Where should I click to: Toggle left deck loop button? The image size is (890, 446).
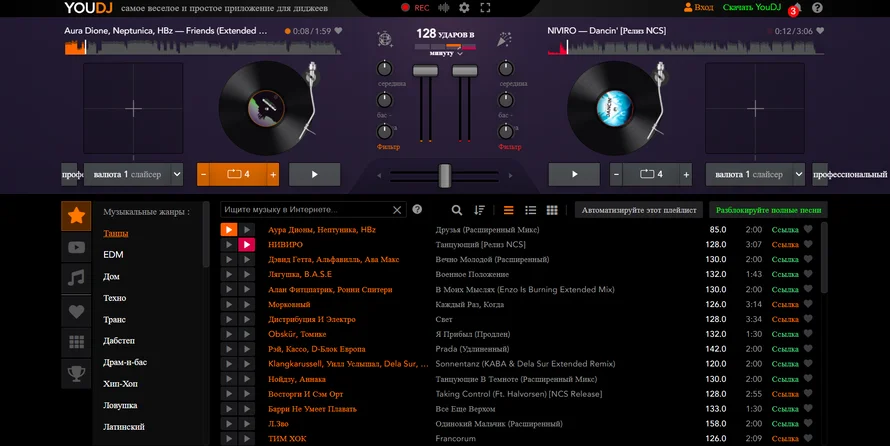(x=238, y=174)
